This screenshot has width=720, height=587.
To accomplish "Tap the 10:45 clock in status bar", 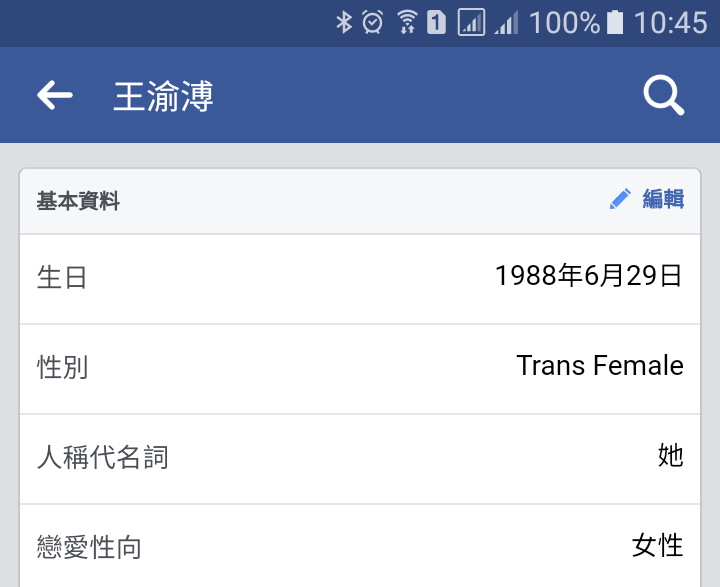I will pyautogui.click(x=670, y=22).
